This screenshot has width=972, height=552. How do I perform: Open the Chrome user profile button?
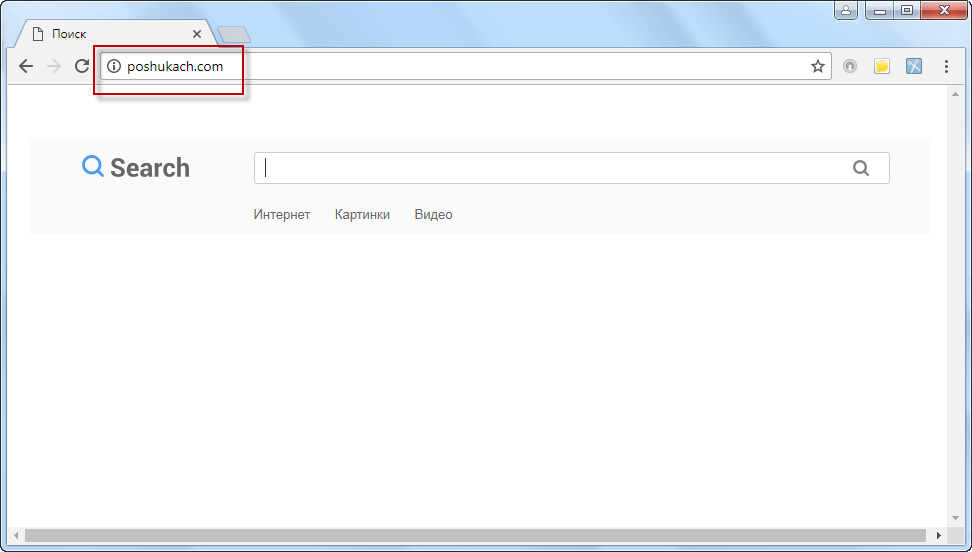(847, 10)
